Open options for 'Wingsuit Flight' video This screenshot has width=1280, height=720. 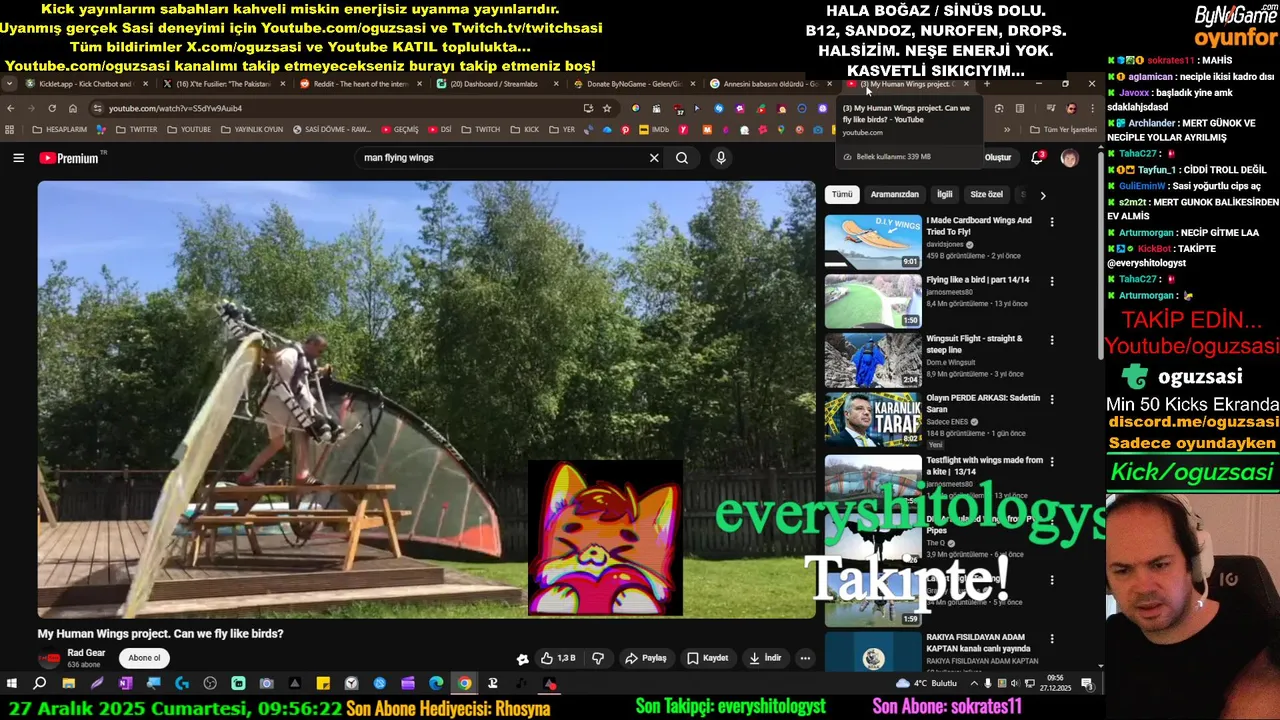(x=1051, y=340)
